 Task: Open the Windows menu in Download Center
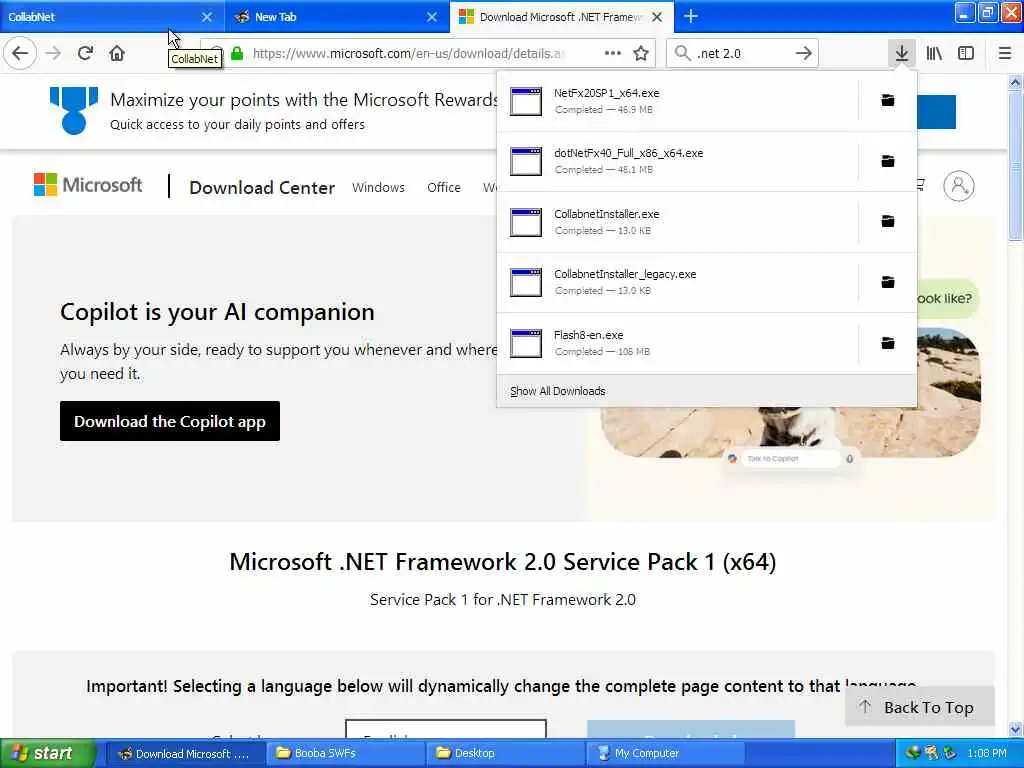tap(378, 187)
